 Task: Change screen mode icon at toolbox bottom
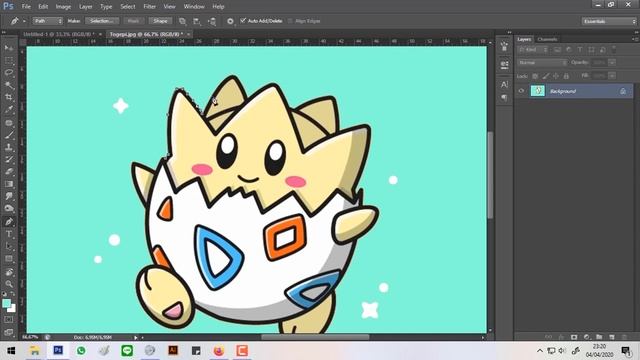(9, 332)
